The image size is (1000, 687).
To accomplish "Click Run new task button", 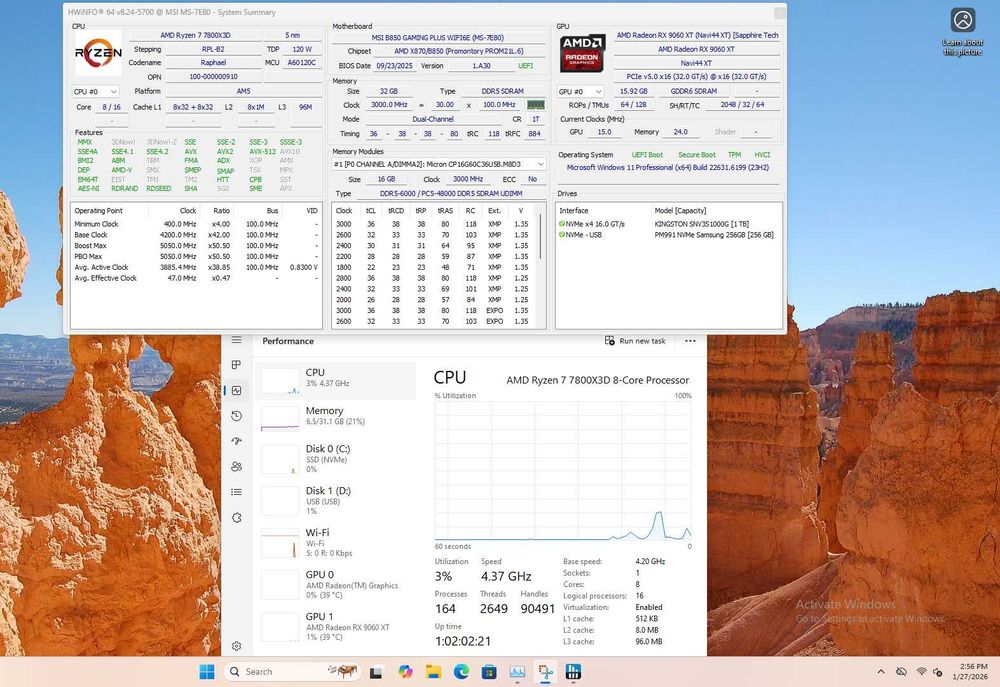I will coord(635,341).
